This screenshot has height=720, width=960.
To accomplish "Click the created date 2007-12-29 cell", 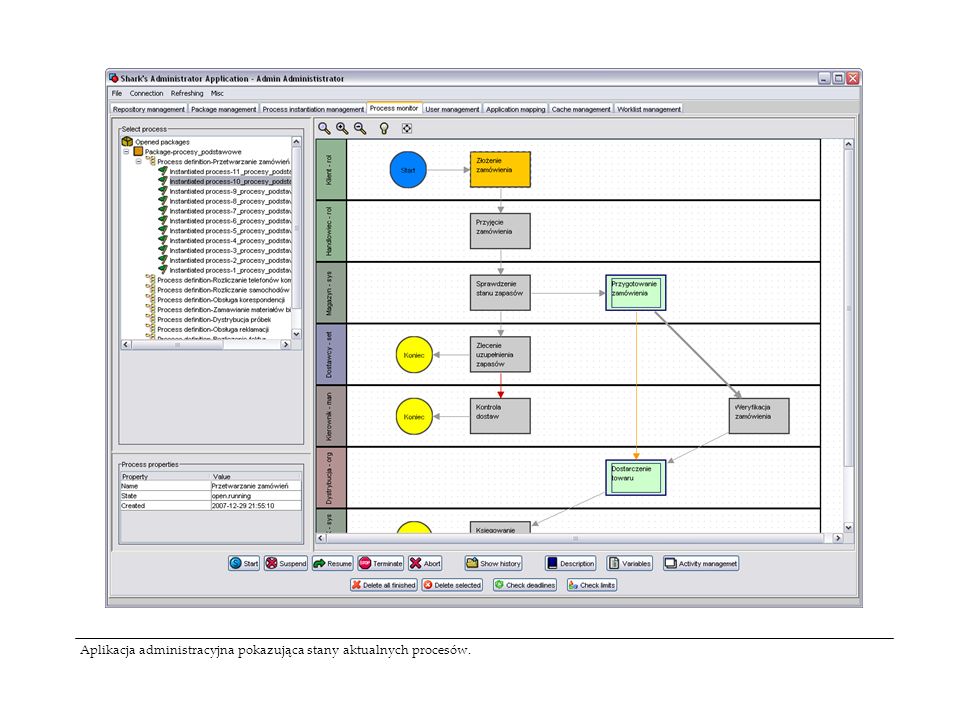I will tap(256, 506).
